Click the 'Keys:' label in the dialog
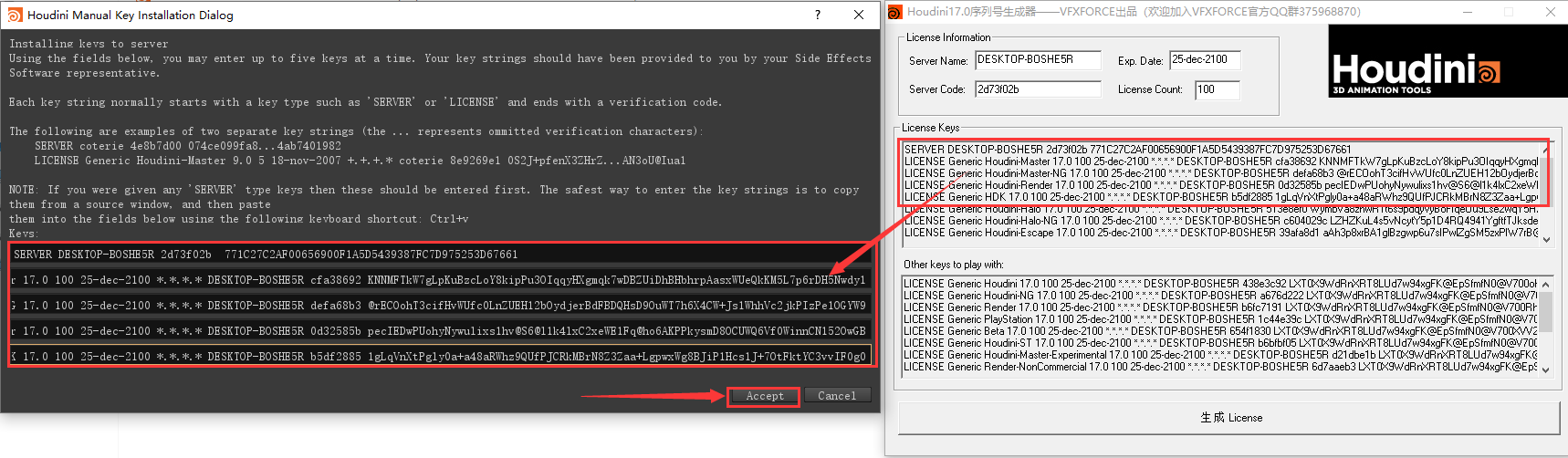This screenshot has height=458, width=1568. tap(23, 234)
